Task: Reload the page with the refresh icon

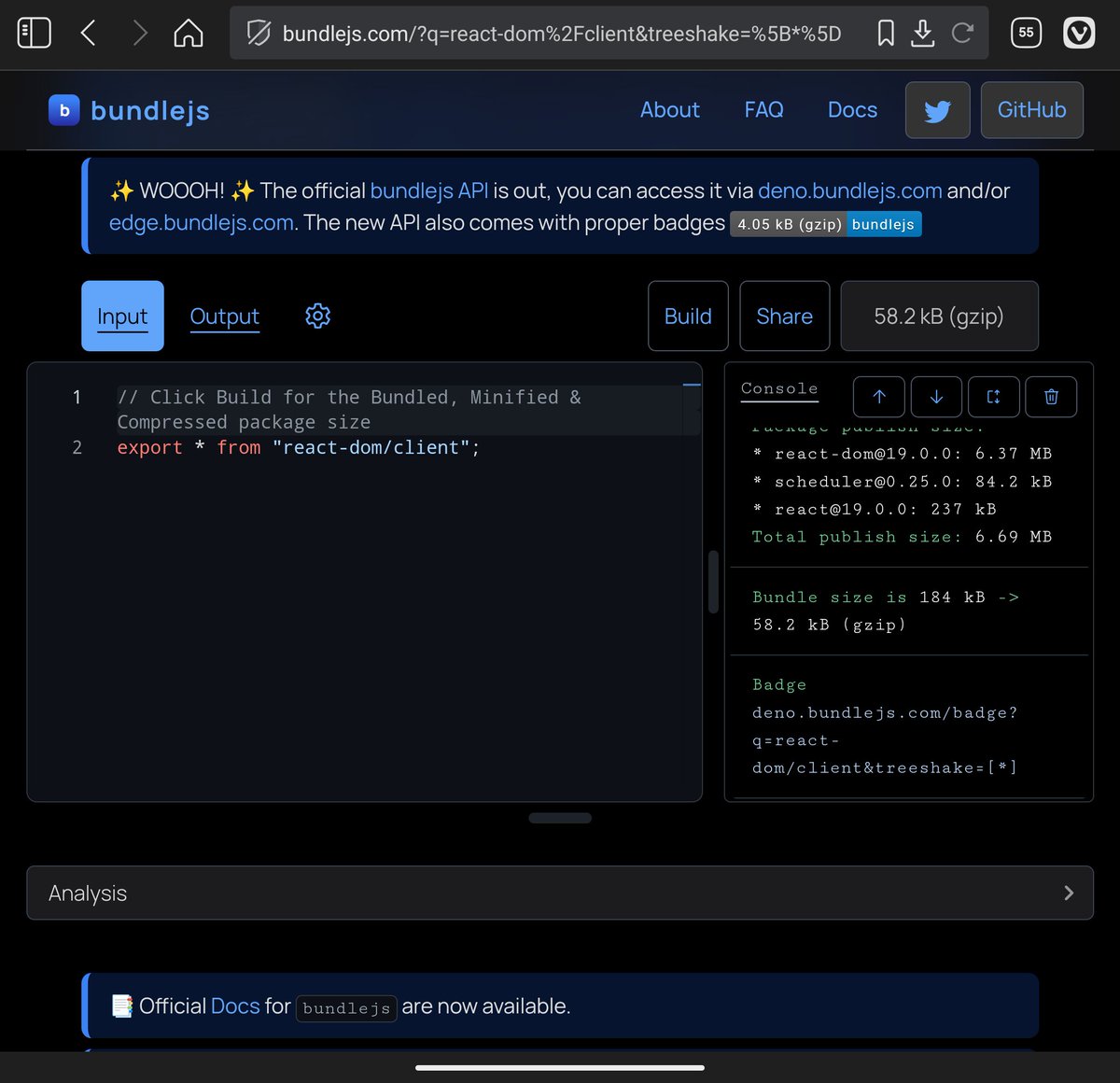Action: (x=962, y=34)
